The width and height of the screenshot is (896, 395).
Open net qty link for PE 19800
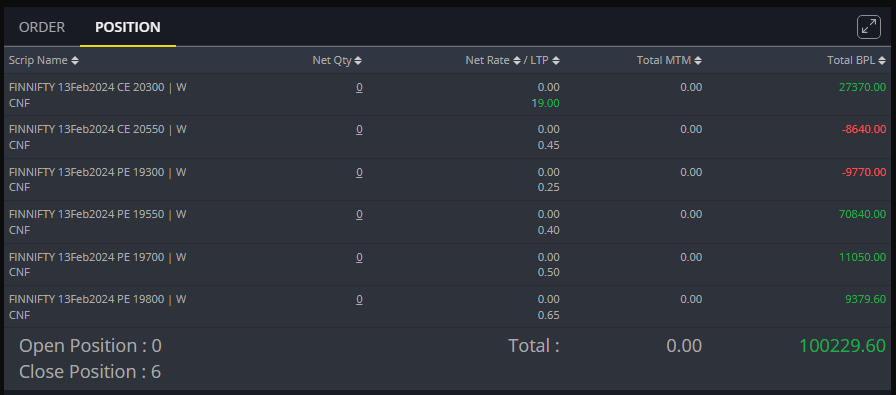pos(359,300)
